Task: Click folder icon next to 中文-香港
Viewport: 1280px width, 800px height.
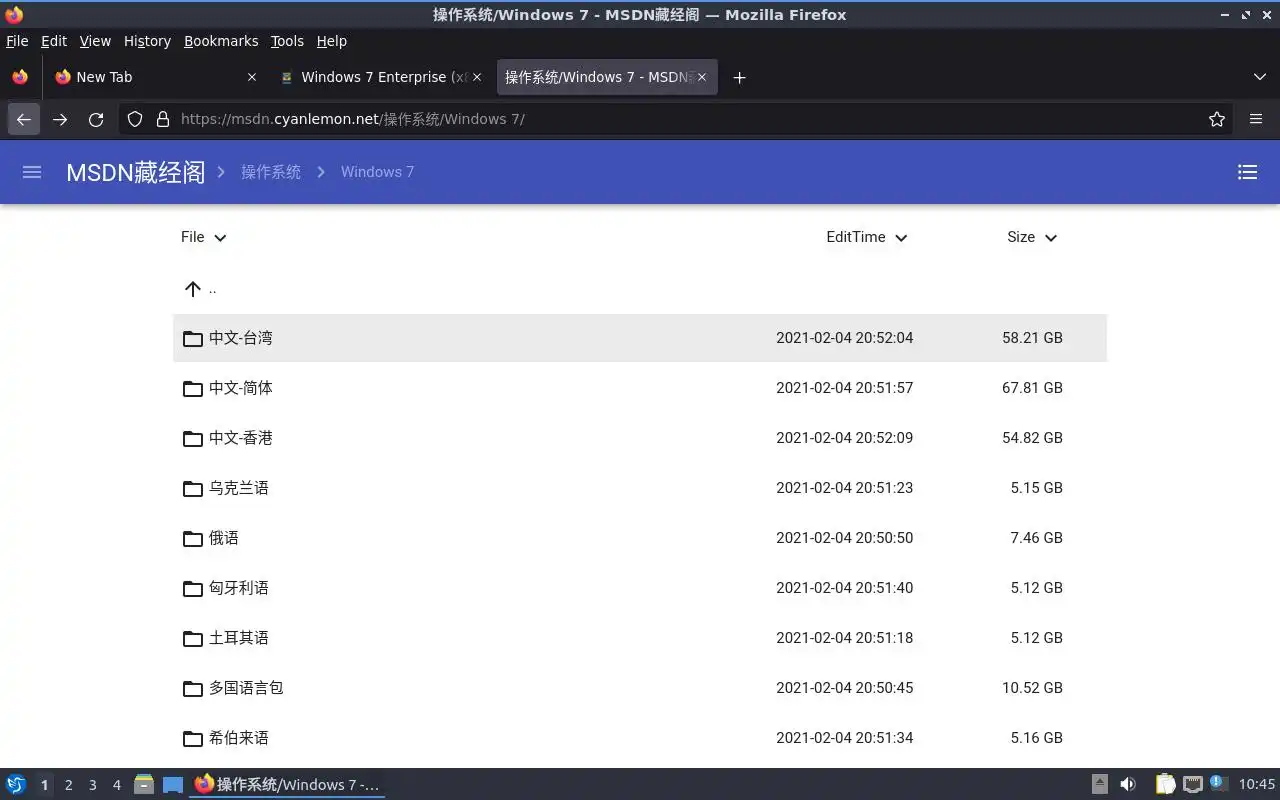Action: coord(193,438)
